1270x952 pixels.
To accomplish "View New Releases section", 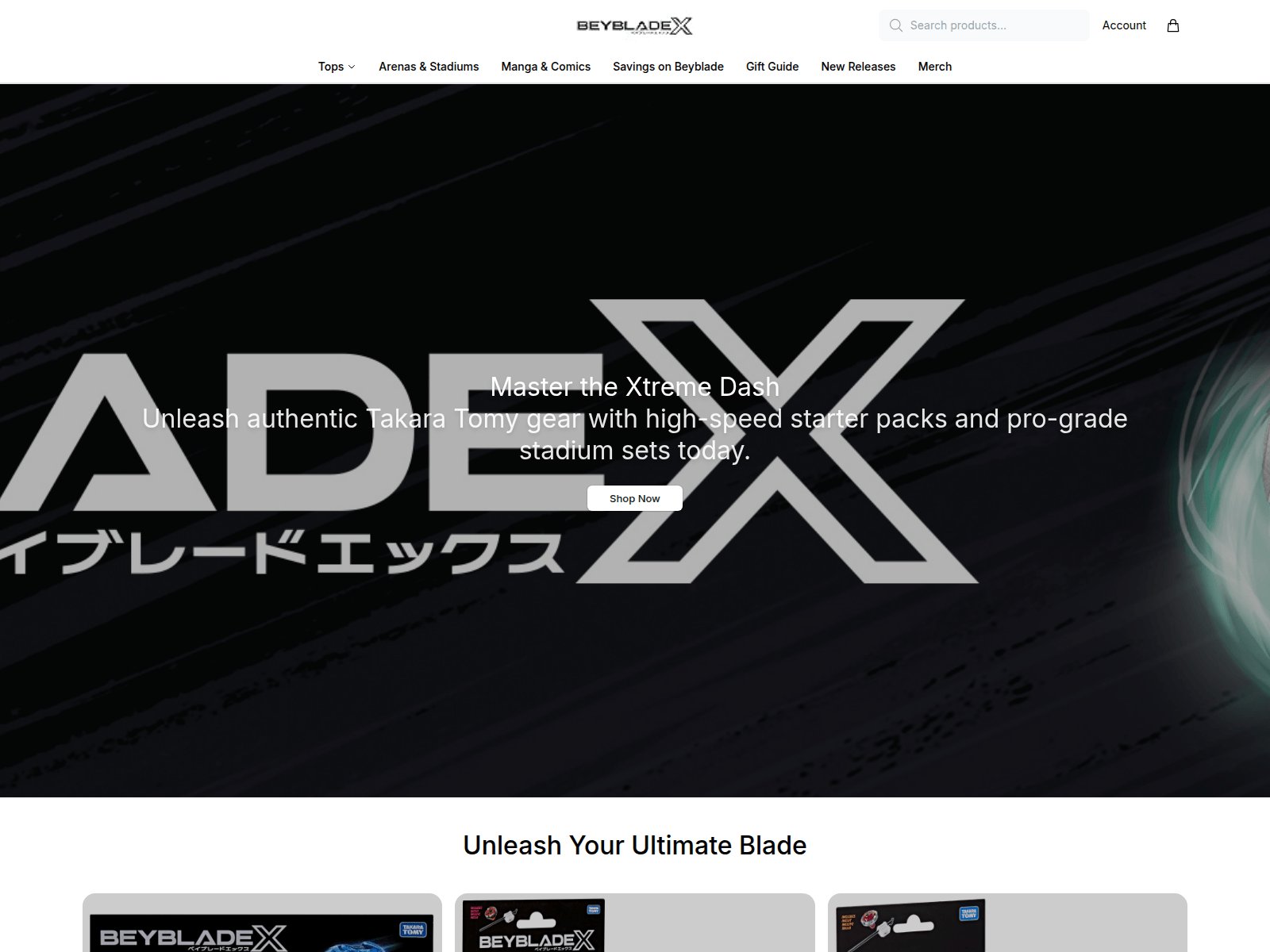I will [858, 67].
